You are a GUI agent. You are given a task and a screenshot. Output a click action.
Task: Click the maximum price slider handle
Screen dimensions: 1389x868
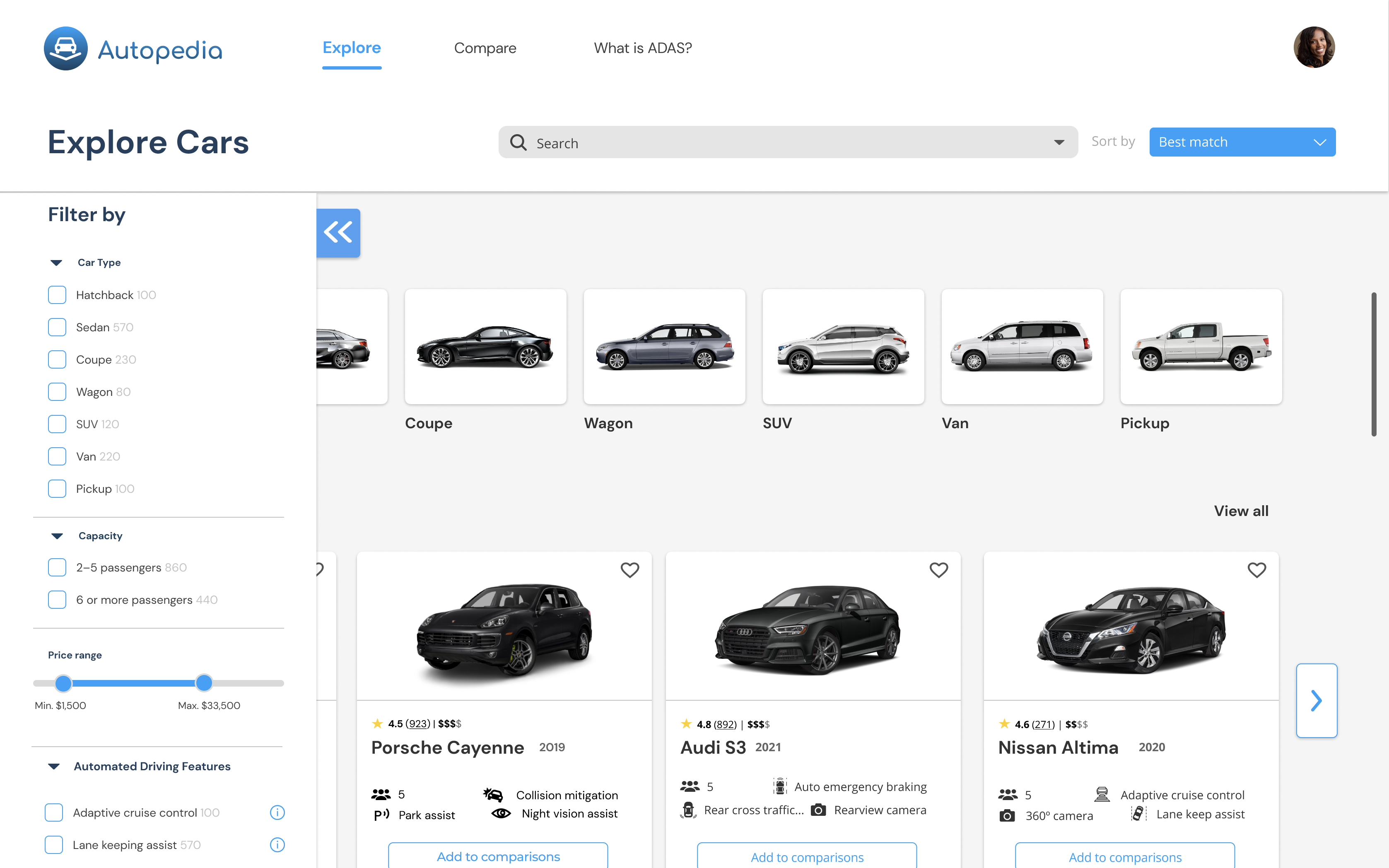pyautogui.click(x=204, y=683)
